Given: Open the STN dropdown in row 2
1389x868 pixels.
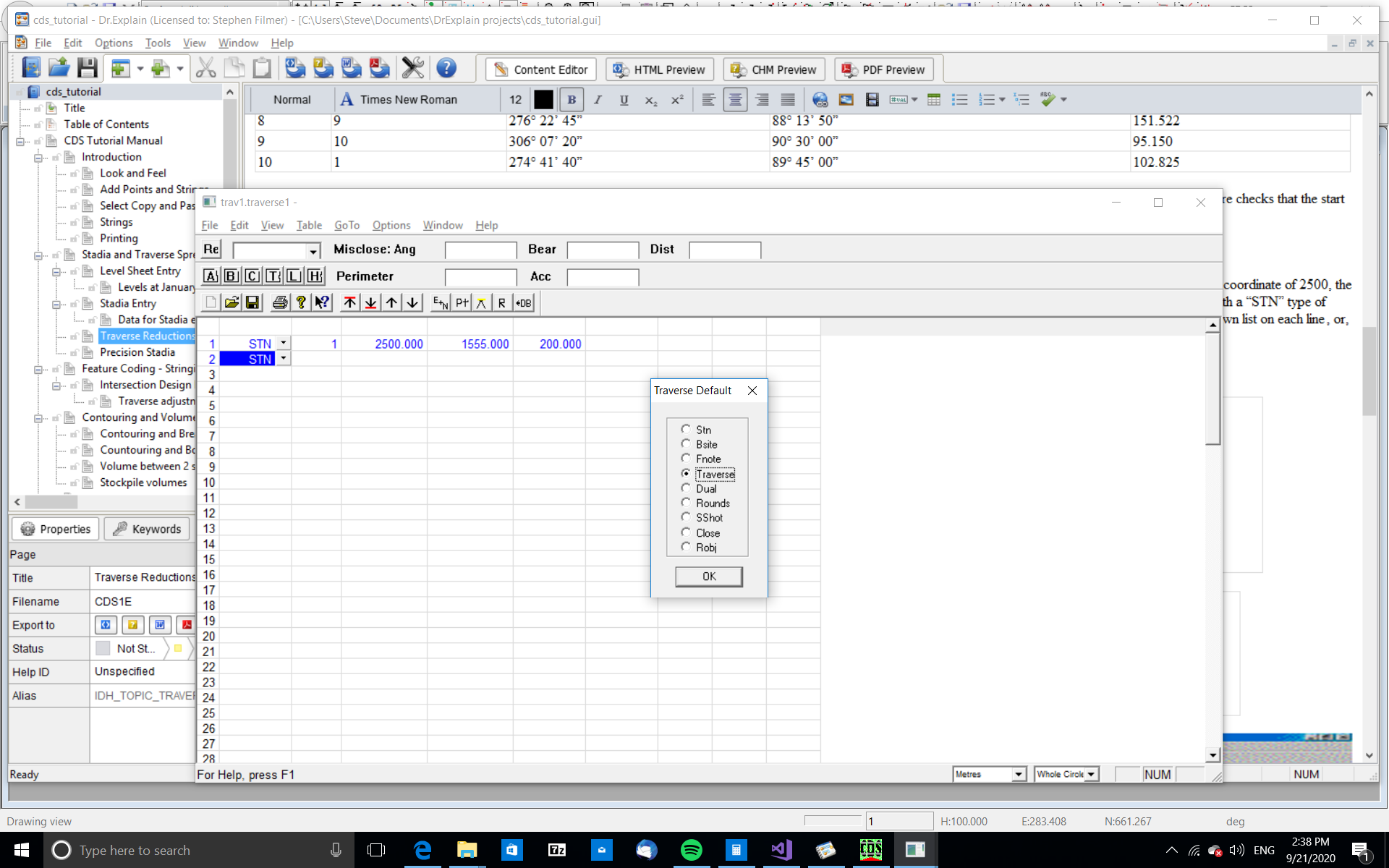Looking at the screenshot, I should click(284, 359).
